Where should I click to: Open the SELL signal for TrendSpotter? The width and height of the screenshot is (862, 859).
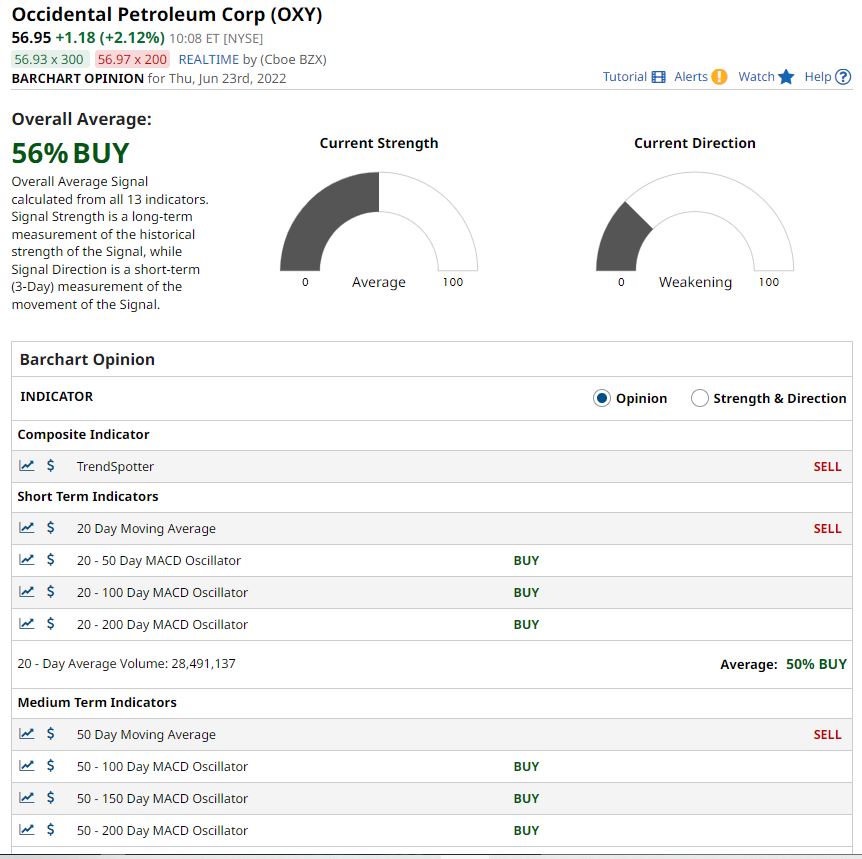[x=827, y=465]
